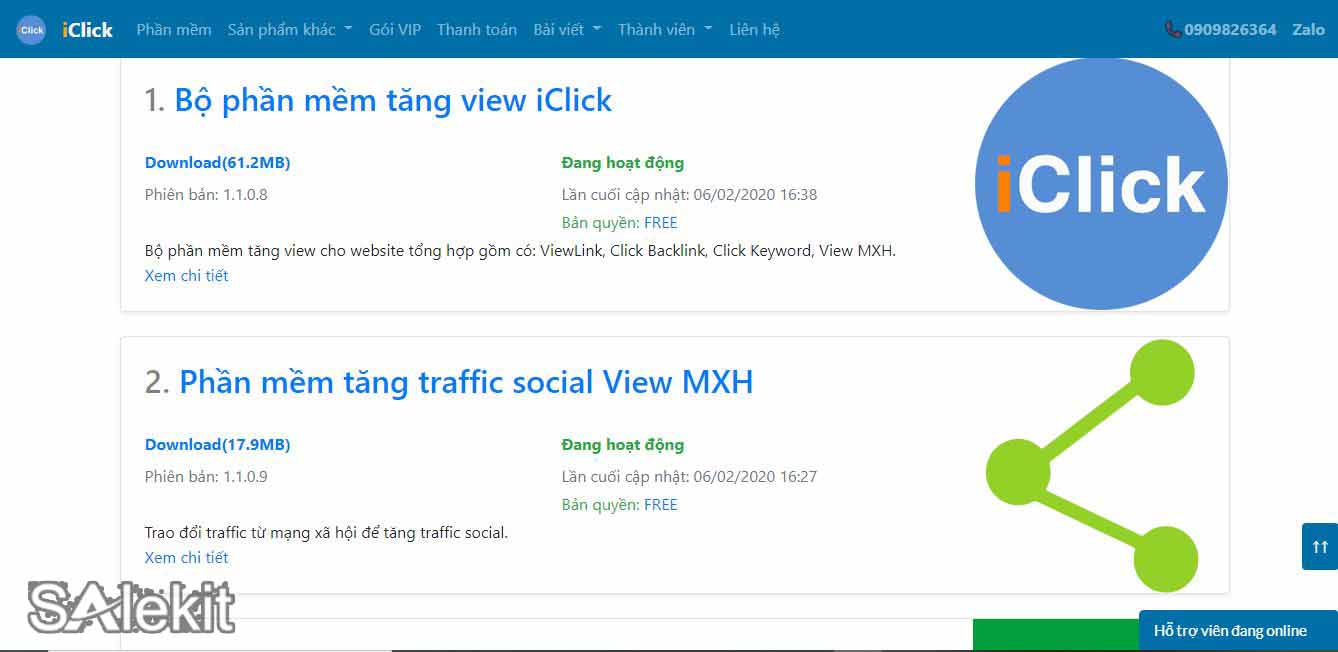Click the Thanh toán navigation link
This screenshot has width=1338, height=652.
(x=476, y=29)
